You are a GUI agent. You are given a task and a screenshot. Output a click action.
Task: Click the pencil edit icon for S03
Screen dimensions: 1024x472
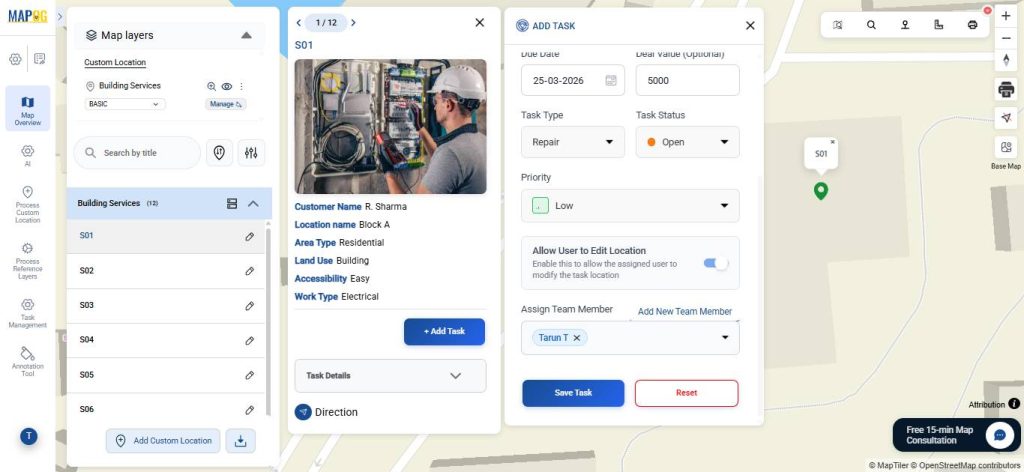[249, 306]
